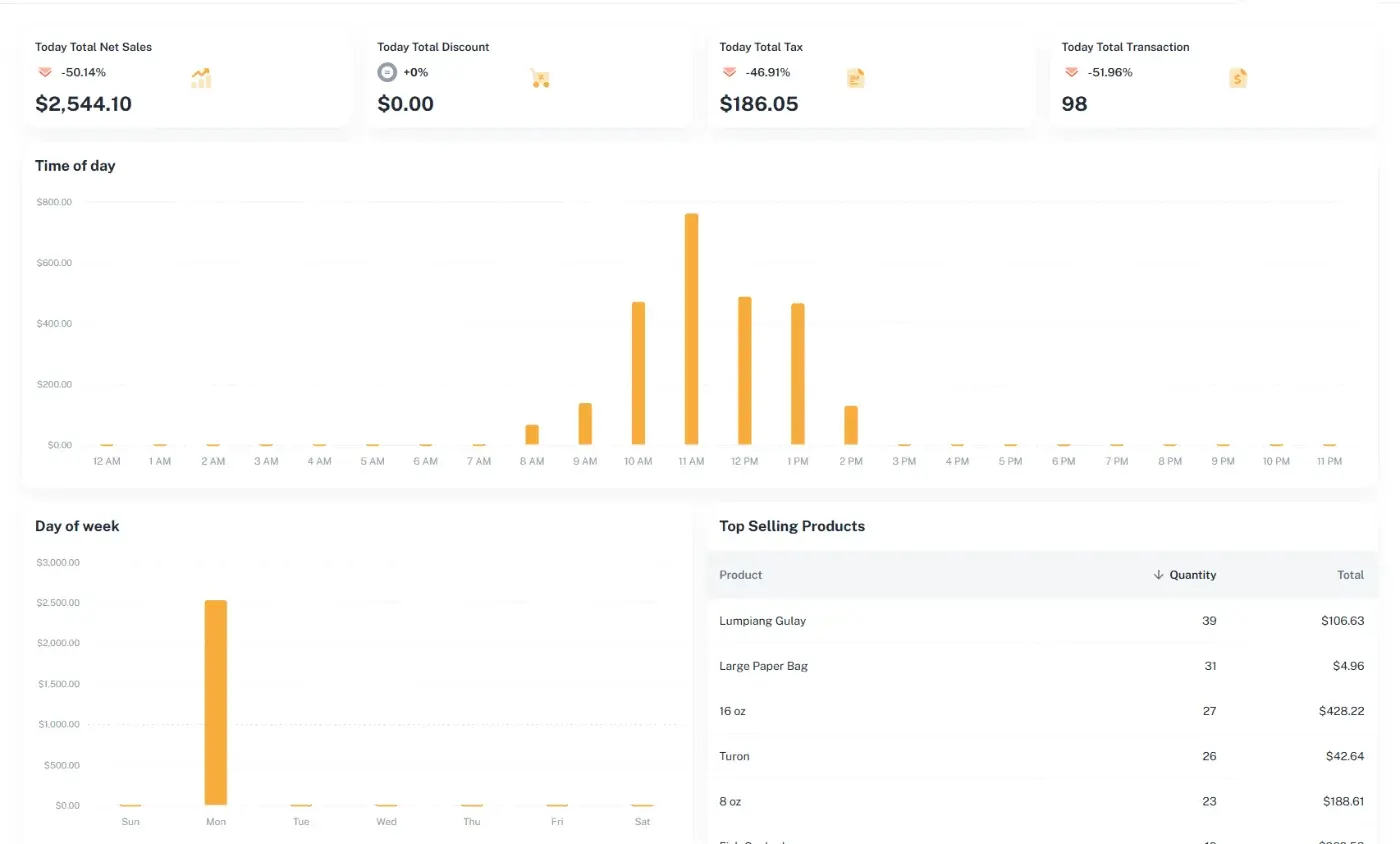This screenshot has height=844, width=1400.
Task: Select the 10 AM bar in Time of day
Action: (x=638, y=373)
